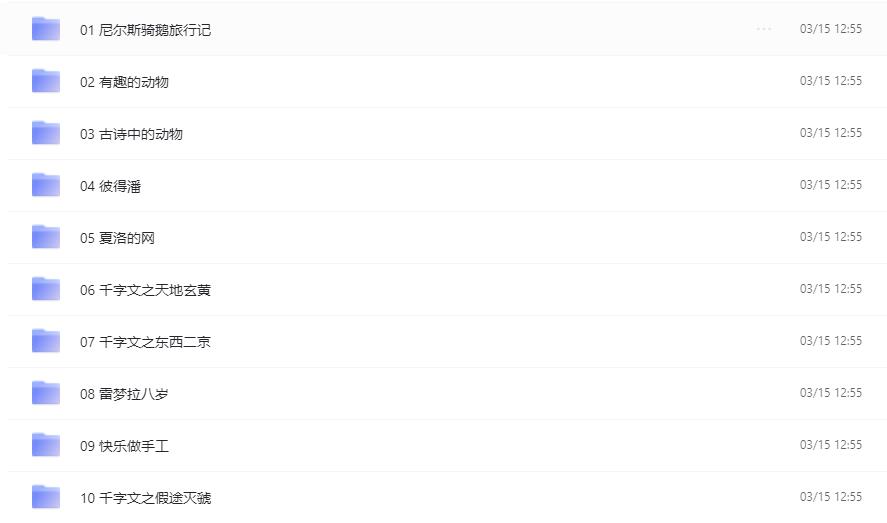Click folder name 03 古诗中的动物
This screenshot has width=887, height=523.
131,134
